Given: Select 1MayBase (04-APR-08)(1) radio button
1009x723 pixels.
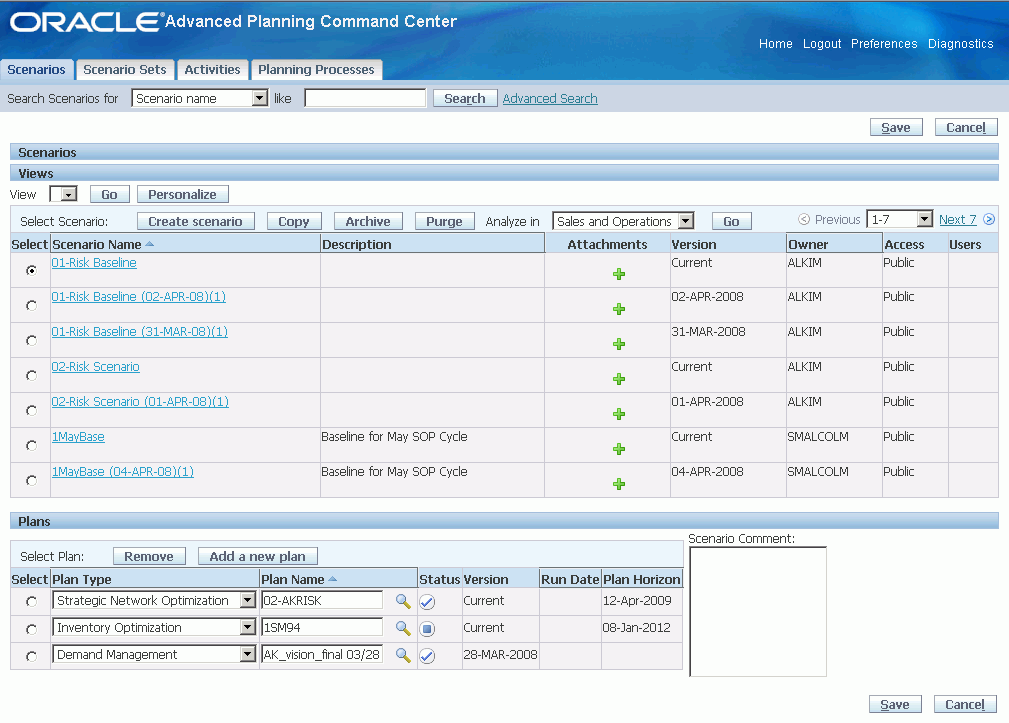Looking at the screenshot, I should [x=31, y=480].
